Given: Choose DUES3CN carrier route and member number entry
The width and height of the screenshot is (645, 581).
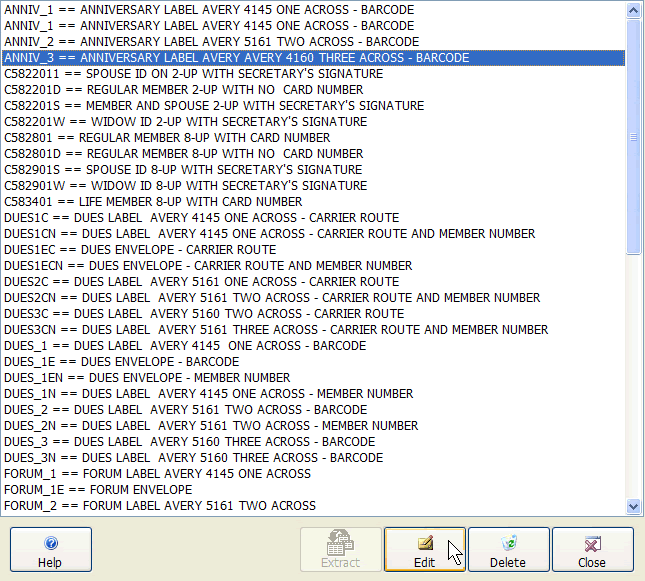Looking at the screenshot, I should (x=276, y=330).
